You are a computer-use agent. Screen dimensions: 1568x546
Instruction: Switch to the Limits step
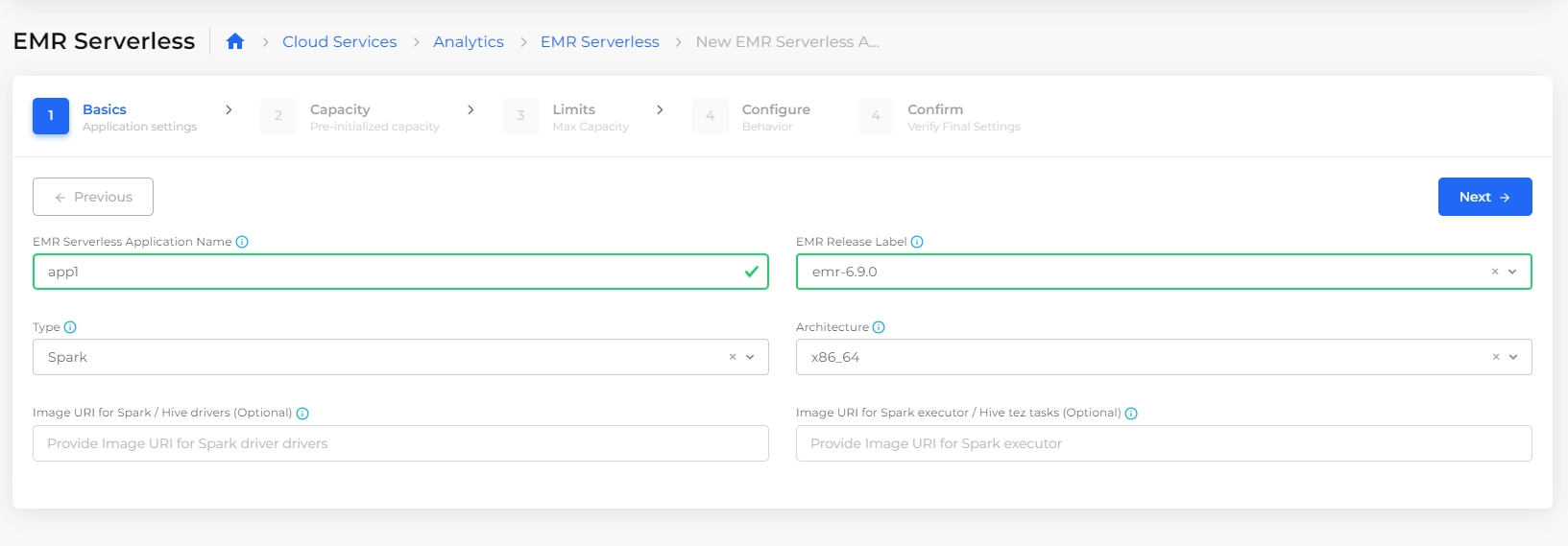567,116
